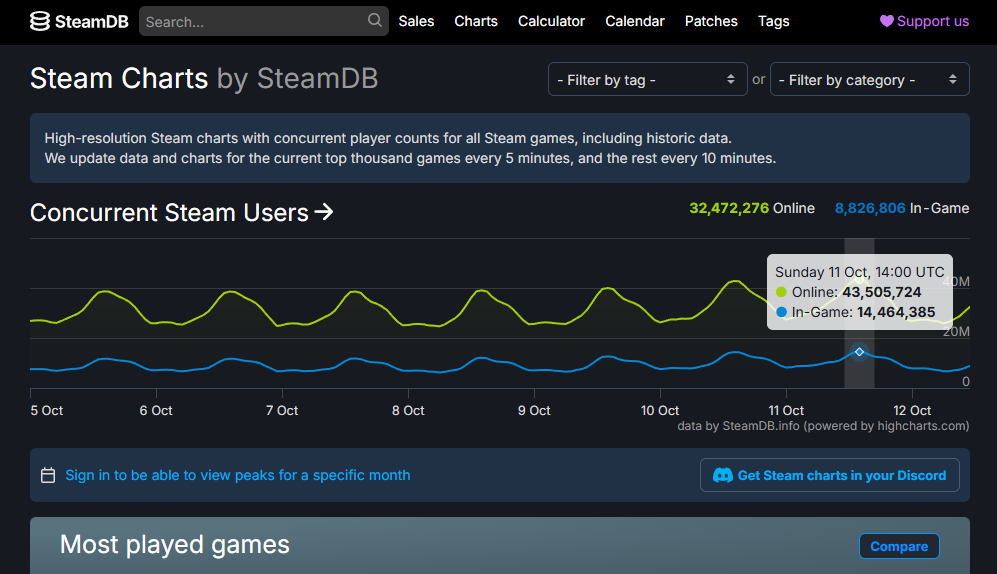Viewport: 997px width, 574px height.
Task: Click the 7 Oct axis label
Action: pos(282,411)
